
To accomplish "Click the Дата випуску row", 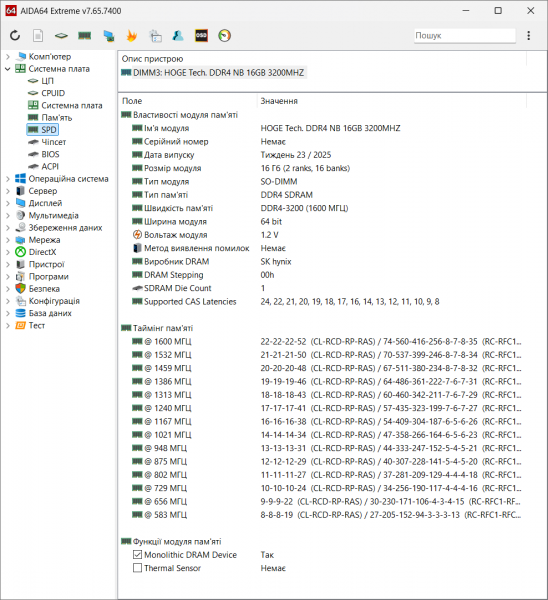I will pos(321,155).
